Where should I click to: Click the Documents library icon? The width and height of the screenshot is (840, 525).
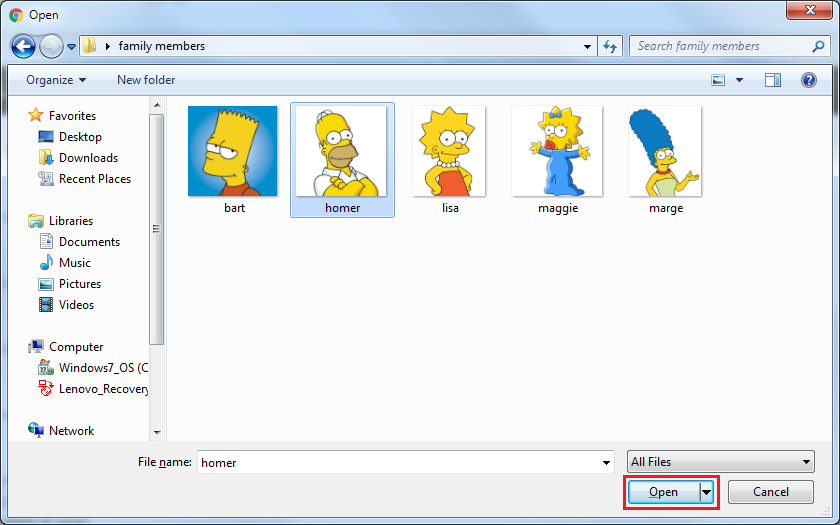[46, 242]
